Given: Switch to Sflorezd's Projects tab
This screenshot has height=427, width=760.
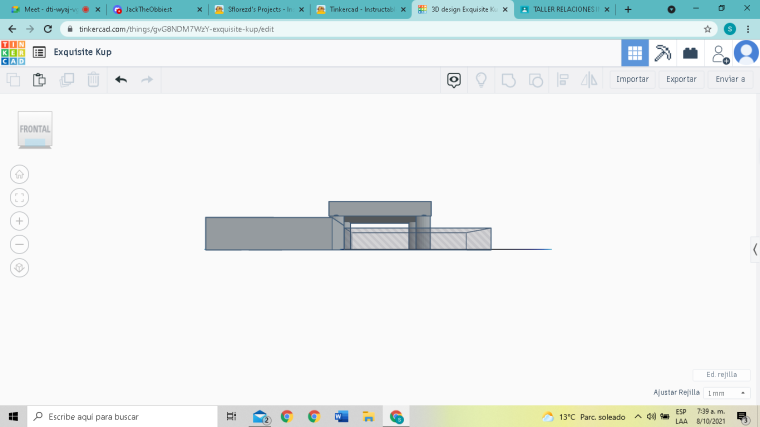Looking at the screenshot, I should 259,9.
